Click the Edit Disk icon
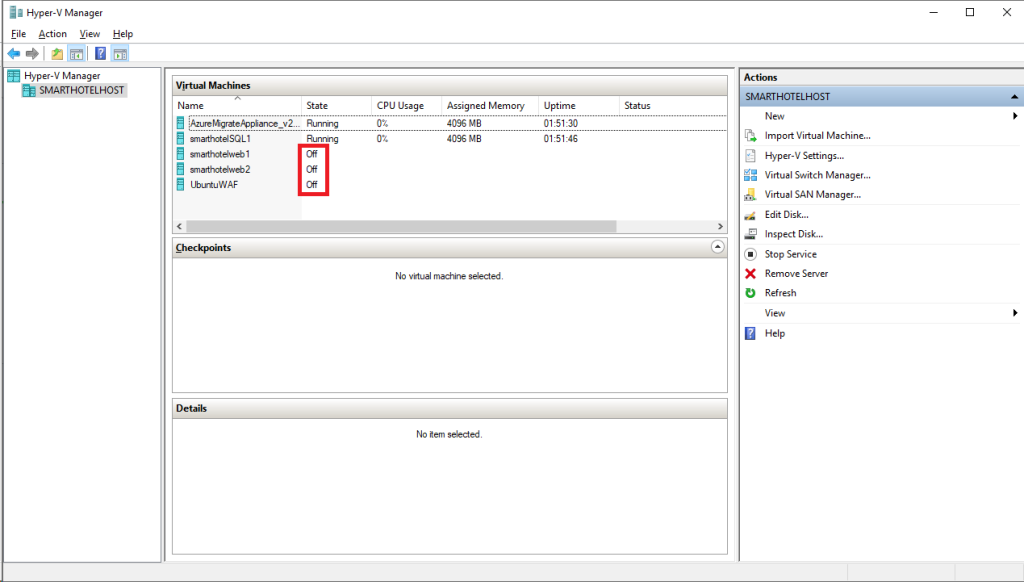 [750, 215]
